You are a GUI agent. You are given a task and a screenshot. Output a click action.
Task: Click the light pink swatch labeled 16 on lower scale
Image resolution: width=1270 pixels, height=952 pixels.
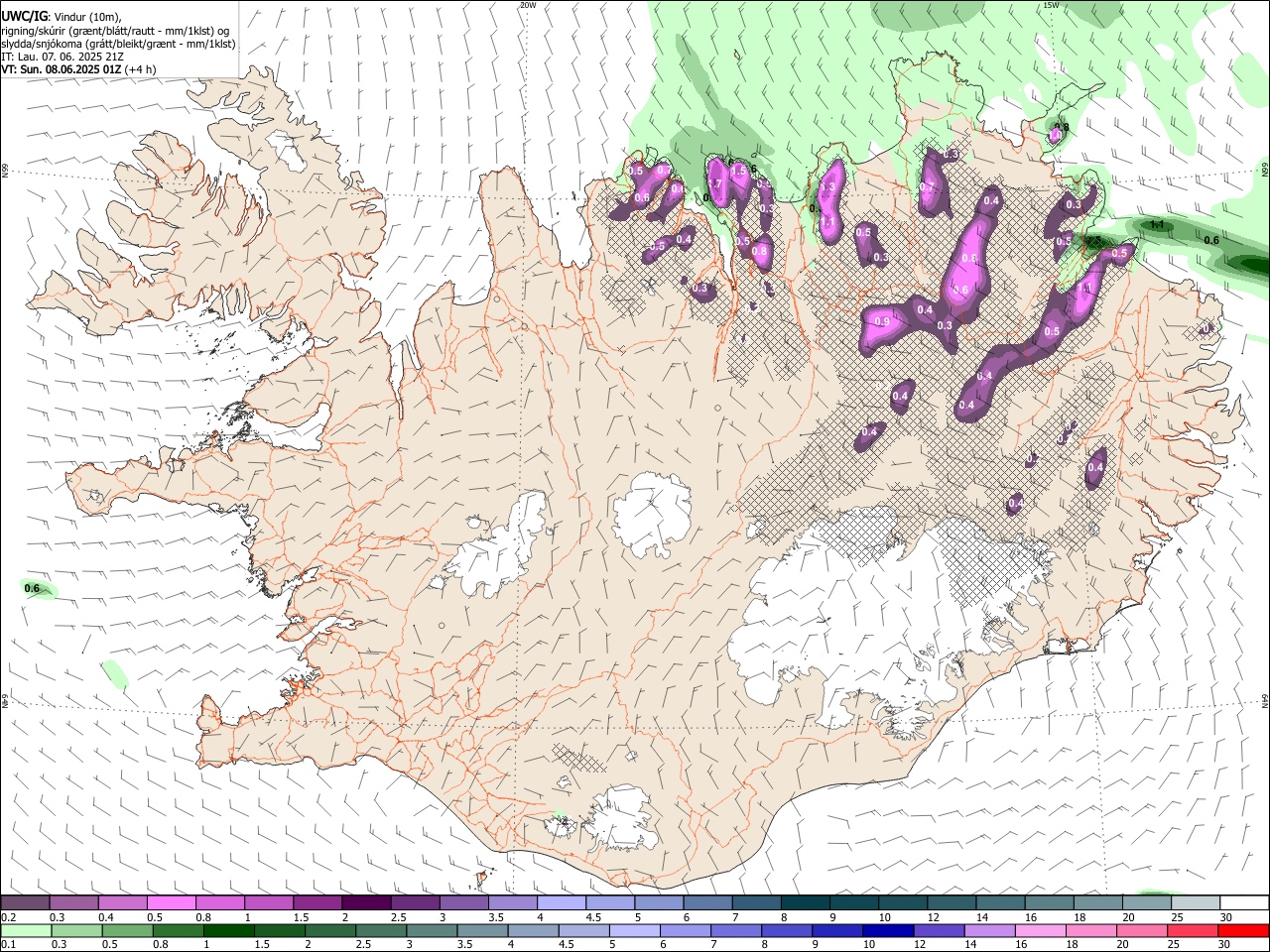click(x=1040, y=930)
